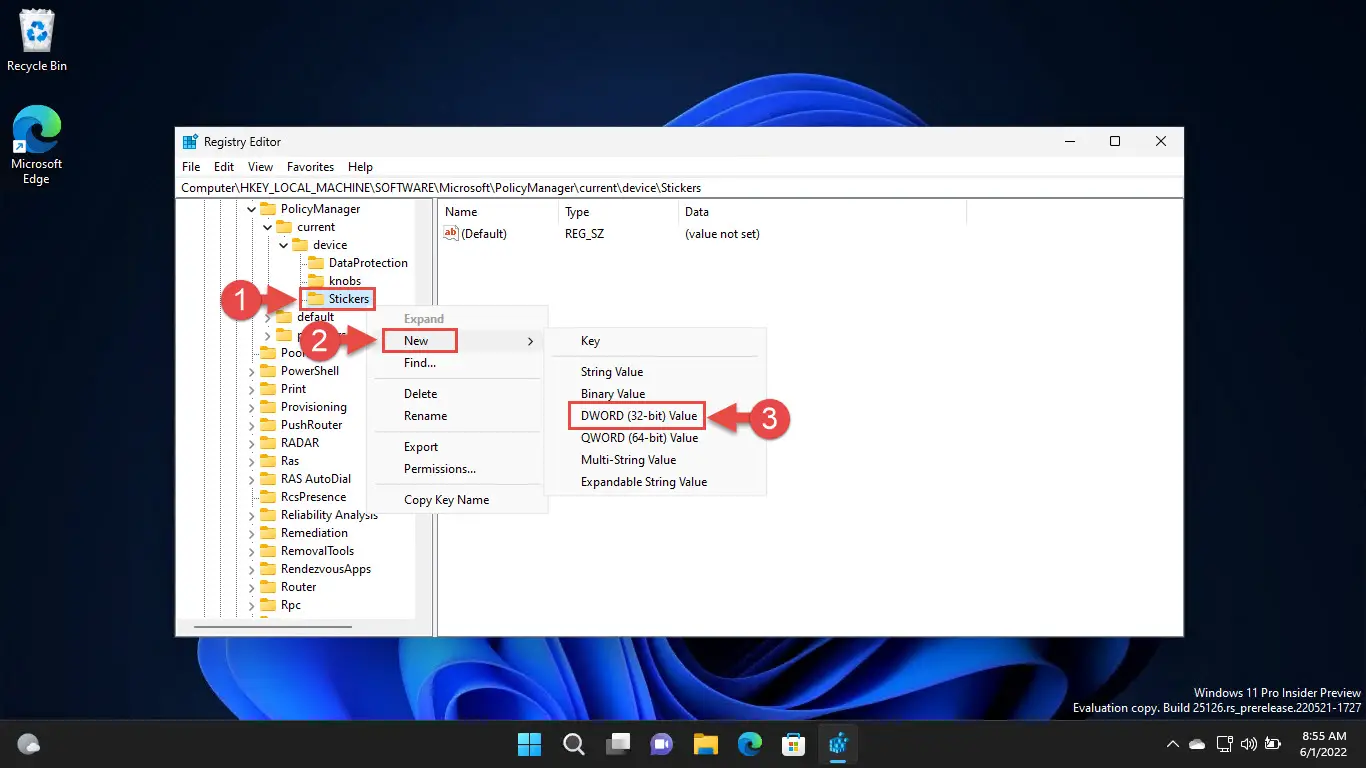Click the Task View taskbar icon
The image size is (1366, 768).
(x=618, y=744)
